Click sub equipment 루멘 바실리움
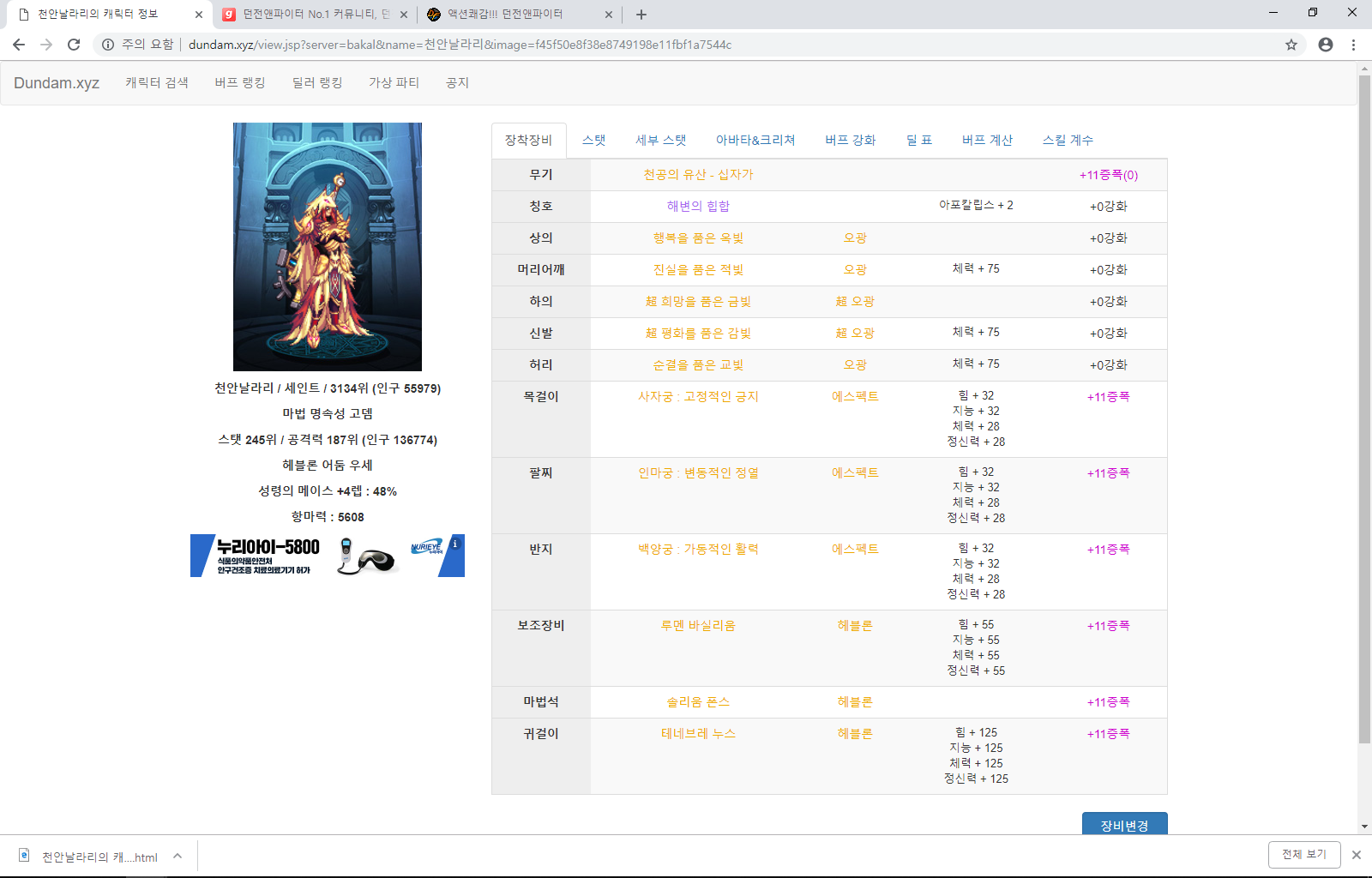 click(699, 626)
